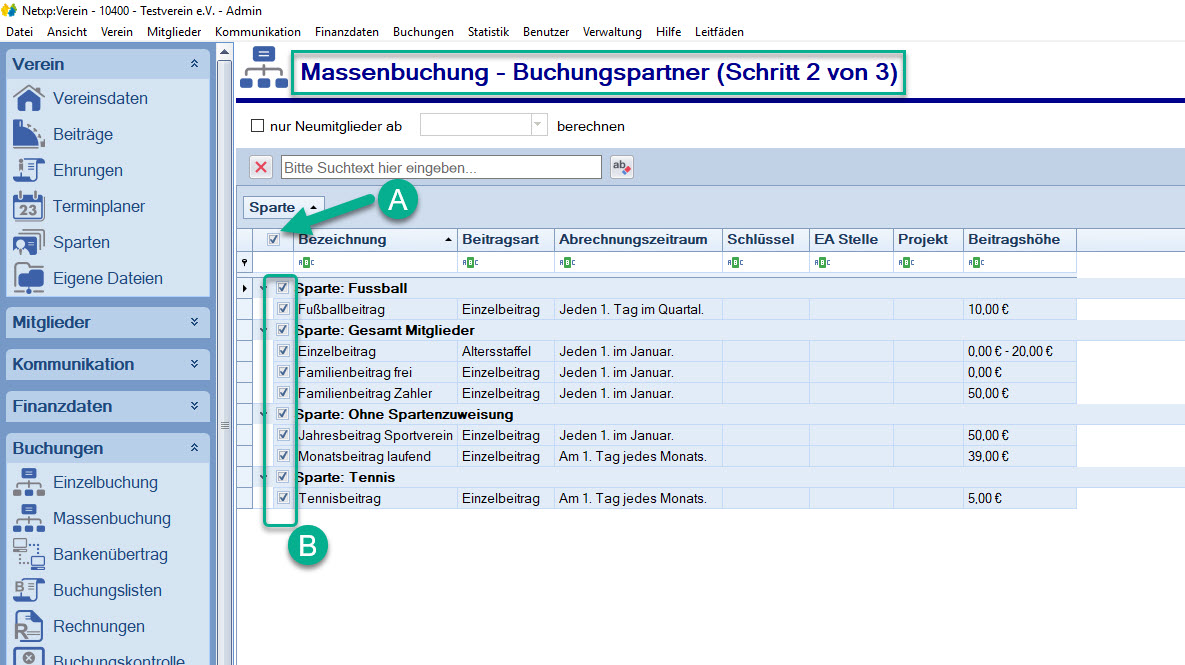
Task: Open Sparten icon in sidebar
Action: click(29, 243)
